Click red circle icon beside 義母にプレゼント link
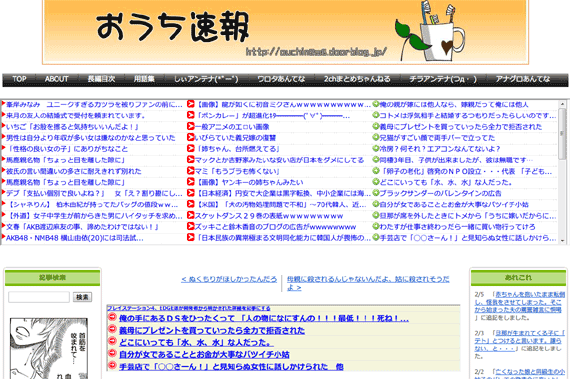 coord(112,329)
